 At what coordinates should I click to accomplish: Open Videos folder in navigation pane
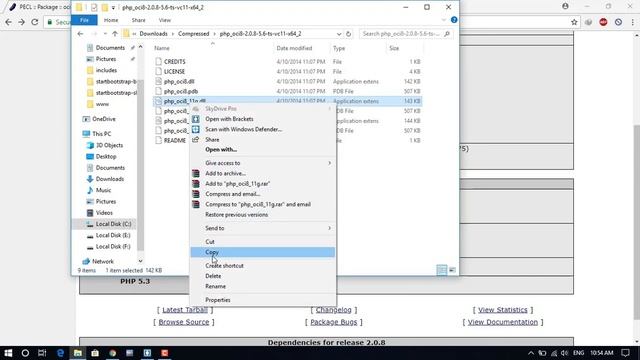[104, 213]
